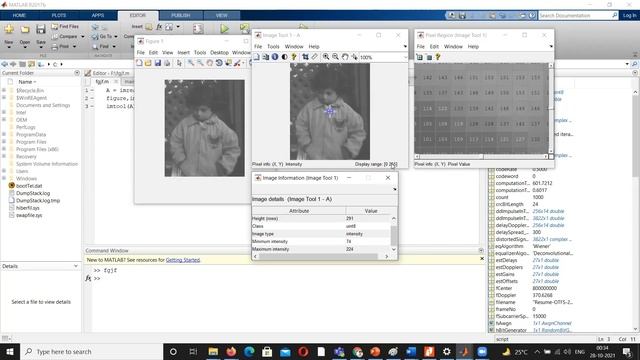Click the Value column header in Image Information
640x360 pixels.
coord(371,211)
